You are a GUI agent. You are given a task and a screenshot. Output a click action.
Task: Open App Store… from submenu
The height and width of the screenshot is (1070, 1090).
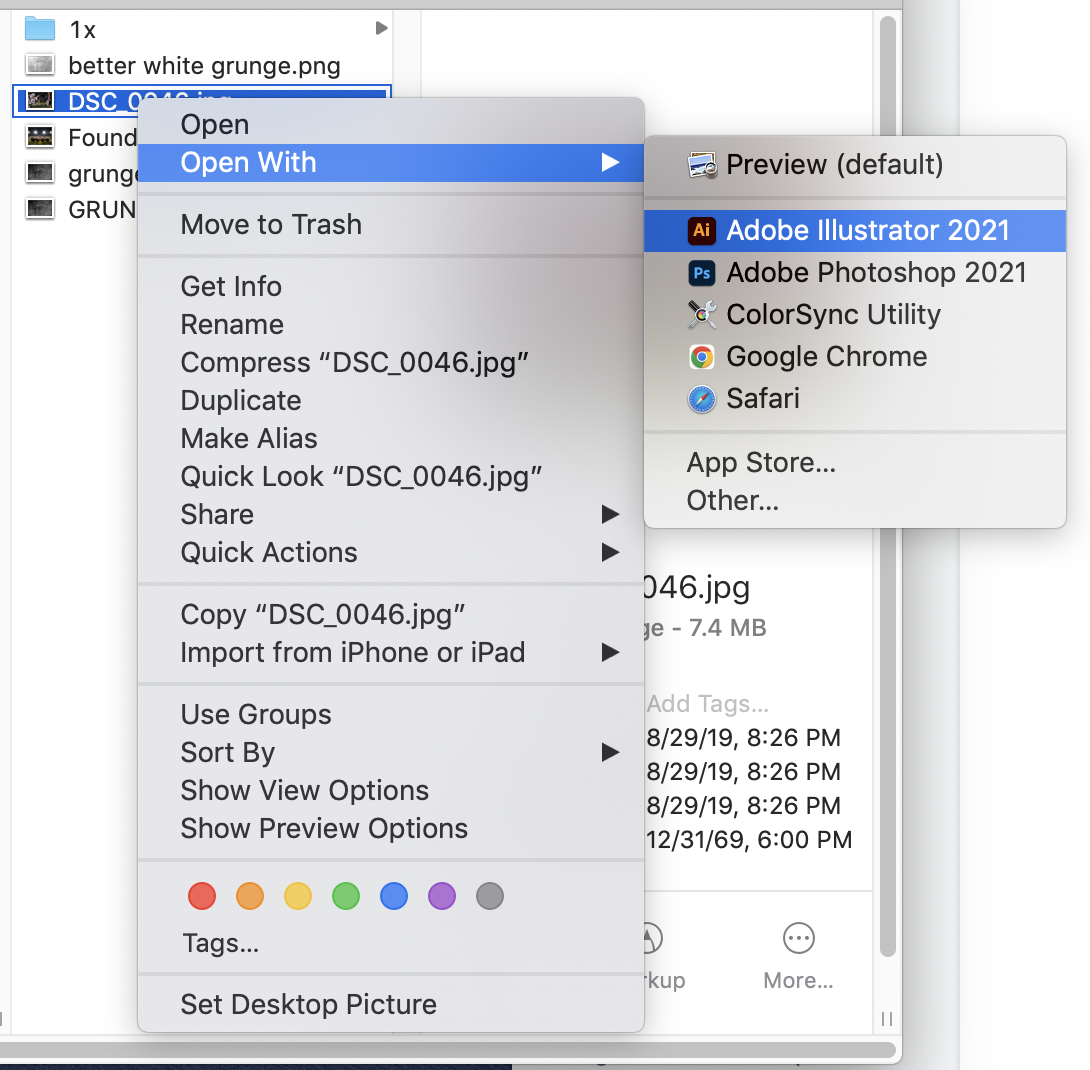point(761,463)
